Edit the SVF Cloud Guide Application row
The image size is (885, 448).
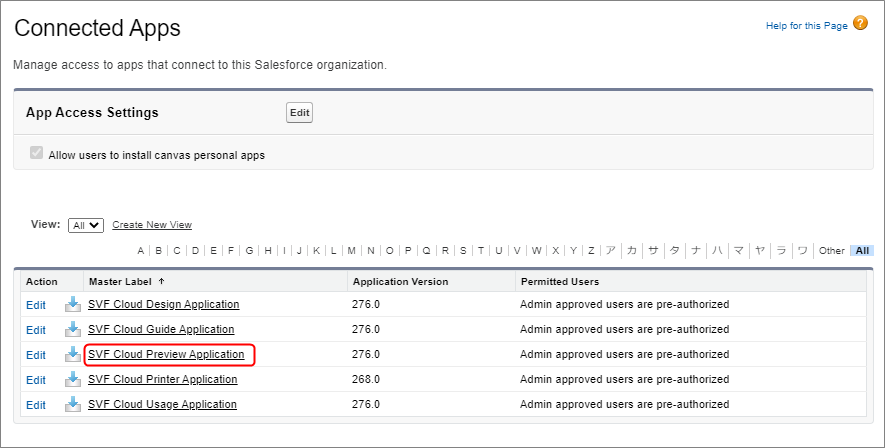(36, 330)
